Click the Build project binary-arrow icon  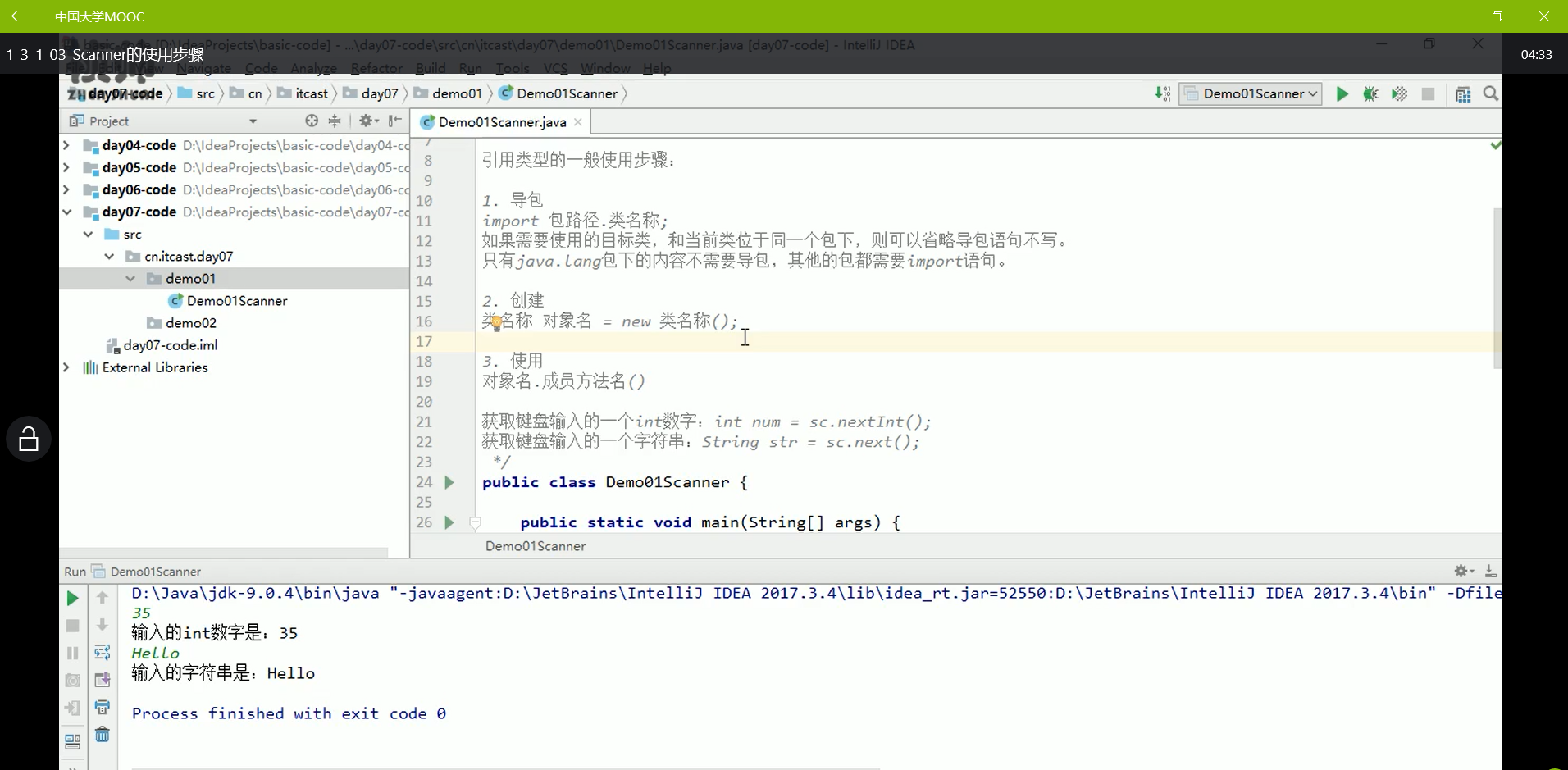coord(1163,94)
